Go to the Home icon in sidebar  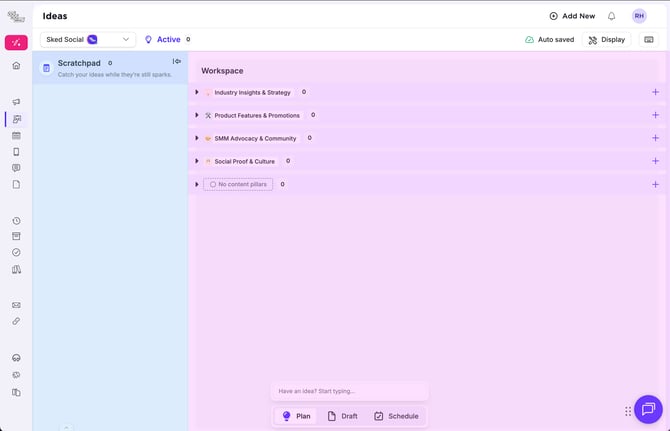coord(16,65)
